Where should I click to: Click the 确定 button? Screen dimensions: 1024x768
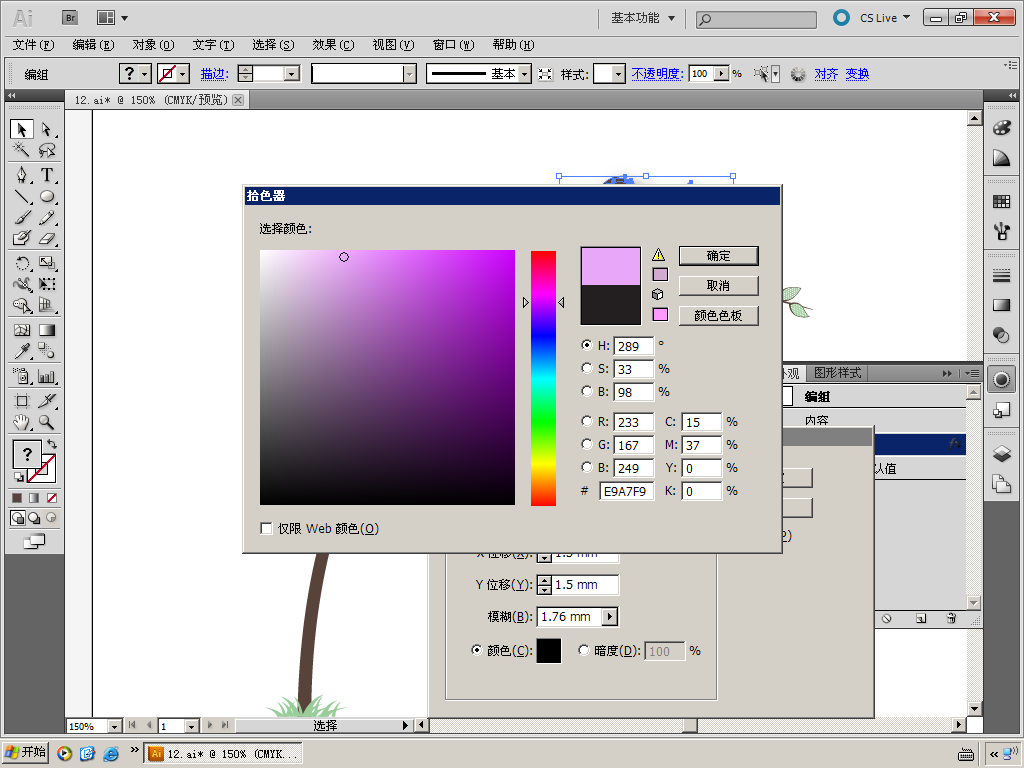(x=718, y=256)
